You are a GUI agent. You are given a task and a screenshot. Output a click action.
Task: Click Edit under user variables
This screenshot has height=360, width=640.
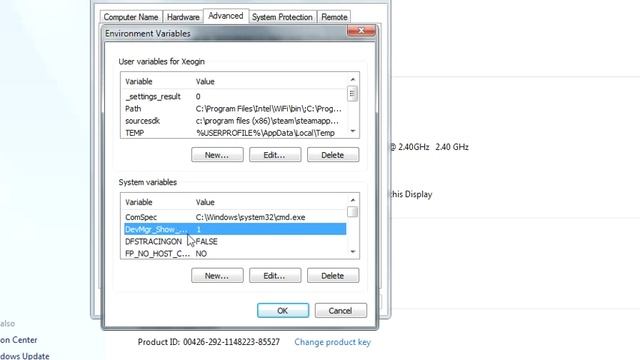coord(275,155)
